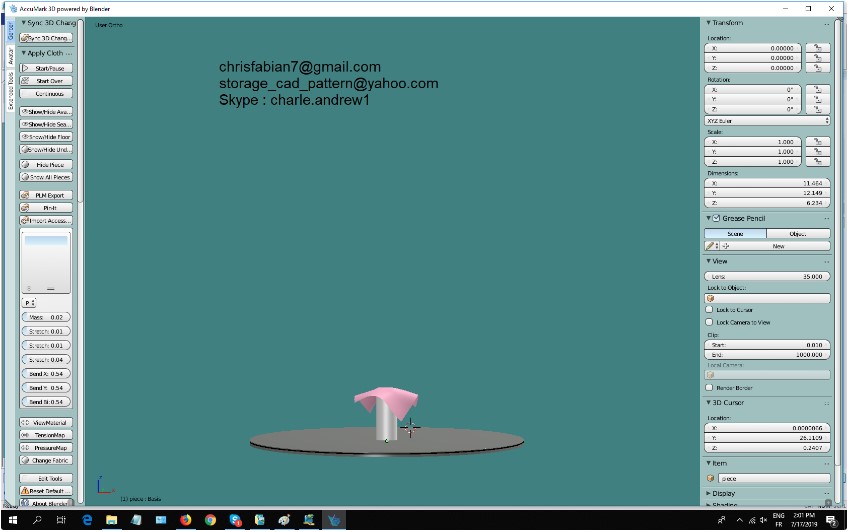Viewport: 850px width, 532px height.
Task: Lock the Scale X value
Action: pyautogui.click(x=817, y=142)
